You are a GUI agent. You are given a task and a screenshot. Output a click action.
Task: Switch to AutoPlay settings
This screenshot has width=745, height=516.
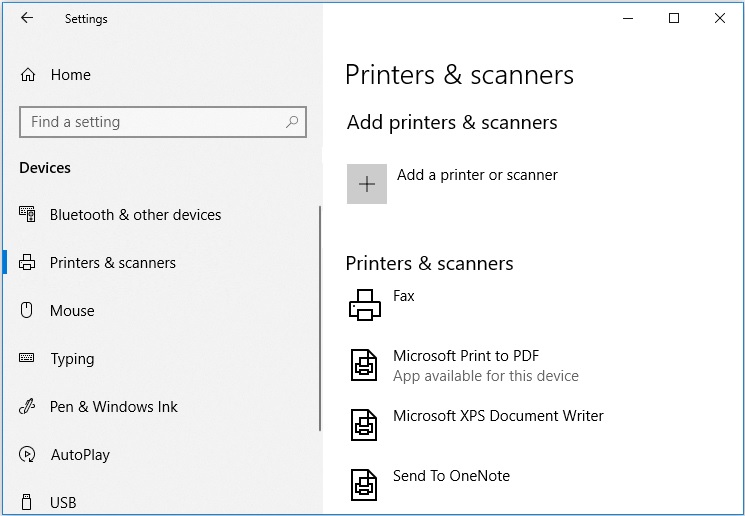point(80,455)
